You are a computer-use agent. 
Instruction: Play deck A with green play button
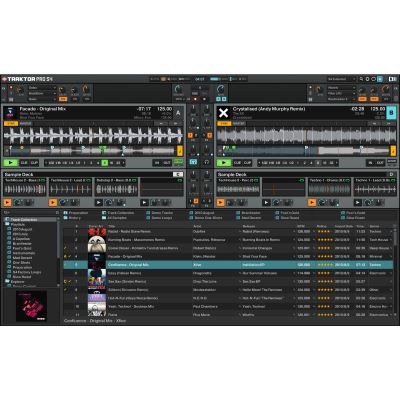pos(11,163)
